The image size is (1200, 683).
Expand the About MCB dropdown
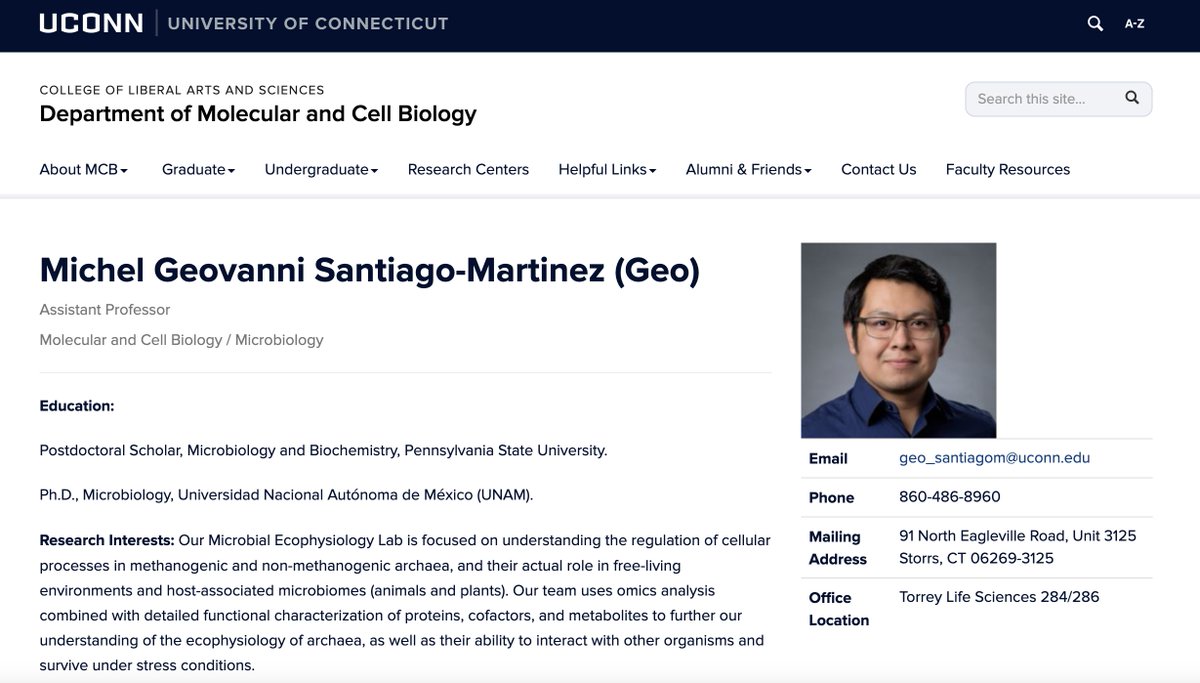tap(82, 169)
